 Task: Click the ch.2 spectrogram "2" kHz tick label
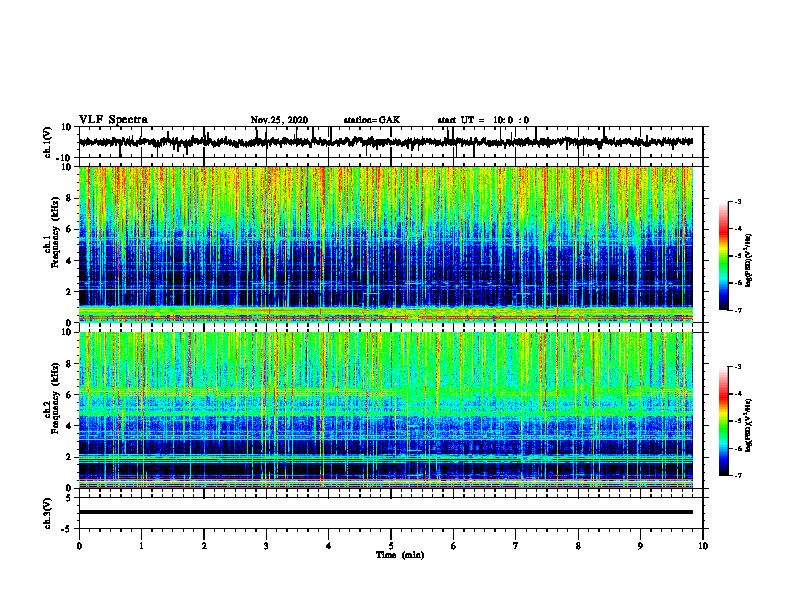point(70,457)
